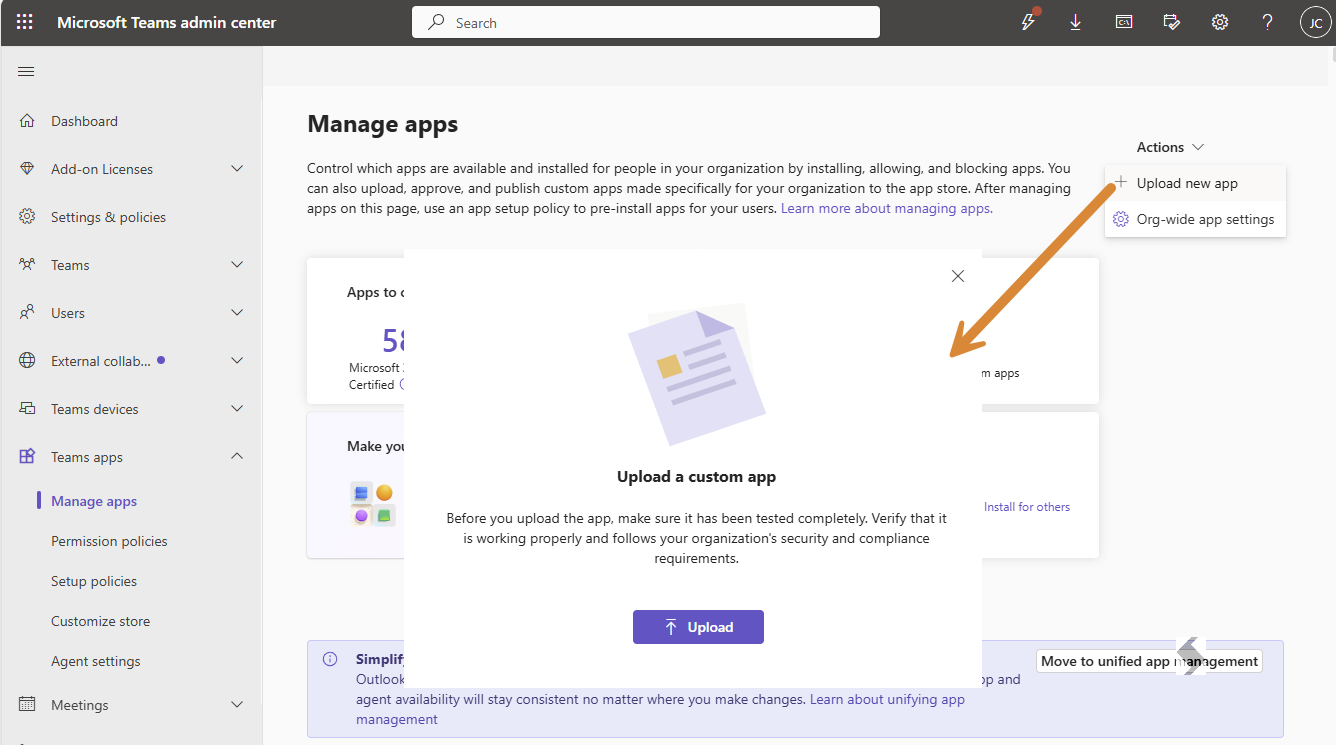Click the search magnifier icon

[x=436, y=22]
